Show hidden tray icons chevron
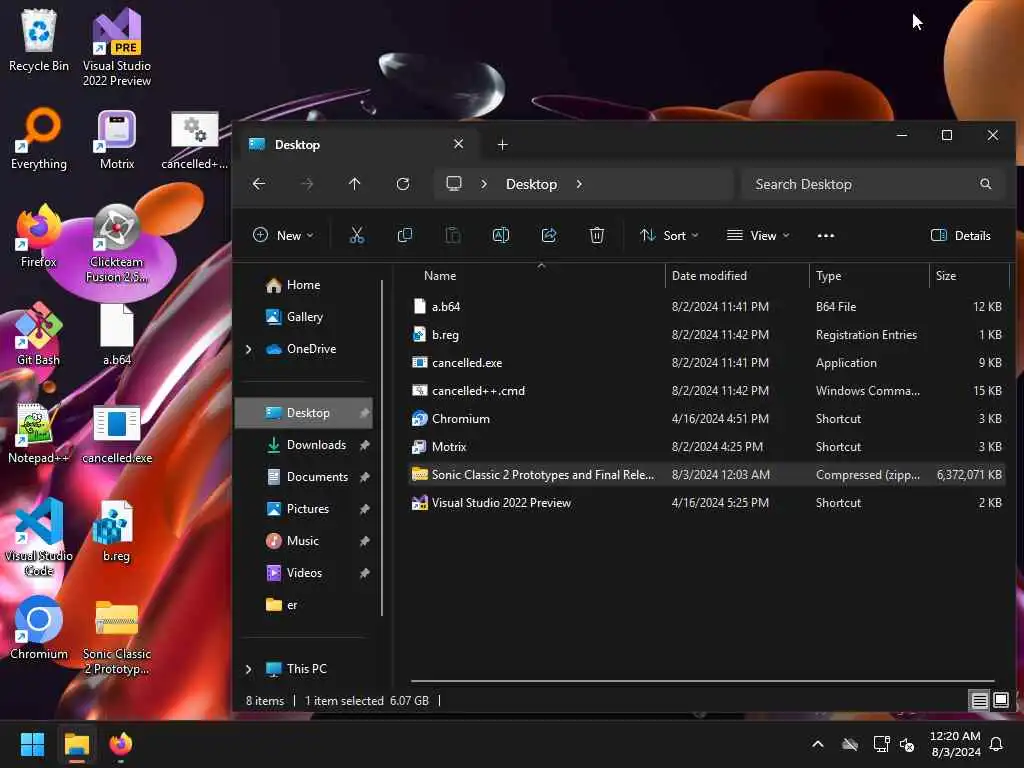This screenshot has width=1024, height=768. (x=818, y=744)
